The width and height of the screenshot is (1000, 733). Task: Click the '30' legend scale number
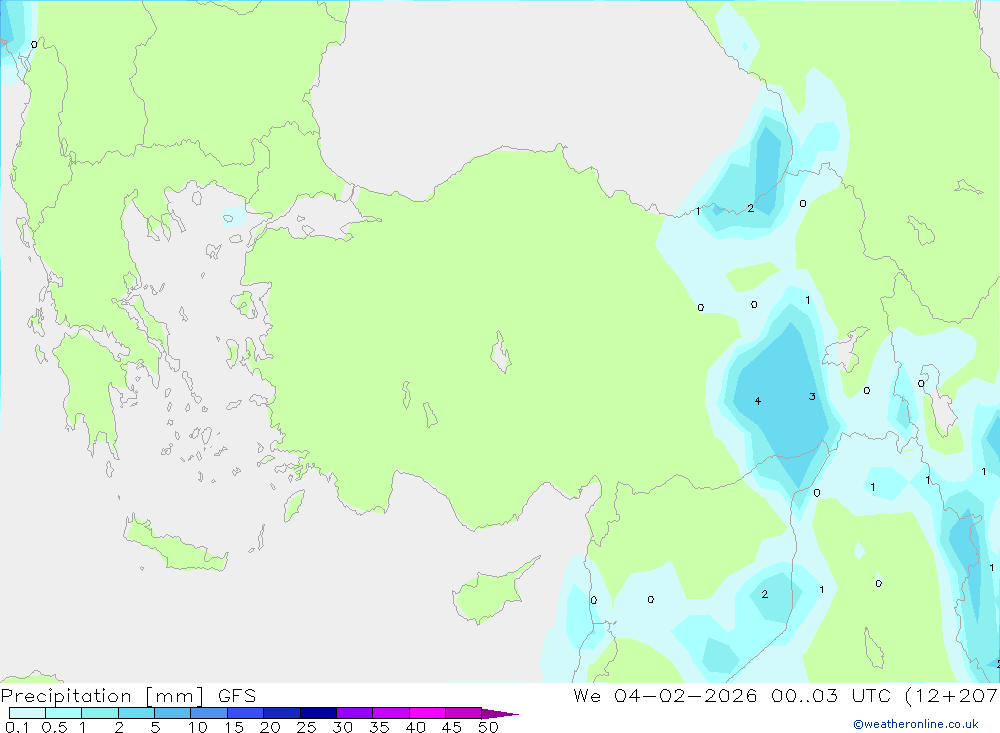pyautogui.click(x=342, y=727)
